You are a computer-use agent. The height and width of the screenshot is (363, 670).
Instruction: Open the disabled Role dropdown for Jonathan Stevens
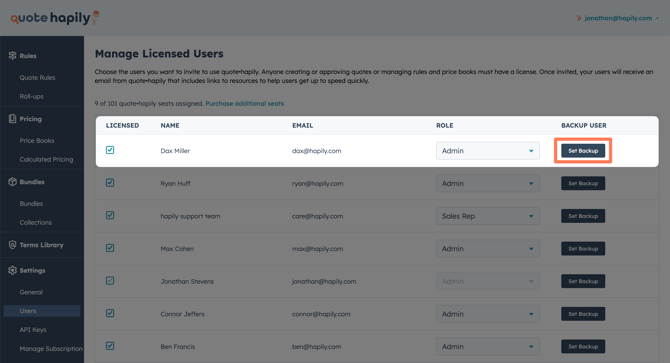pyautogui.click(x=488, y=281)
